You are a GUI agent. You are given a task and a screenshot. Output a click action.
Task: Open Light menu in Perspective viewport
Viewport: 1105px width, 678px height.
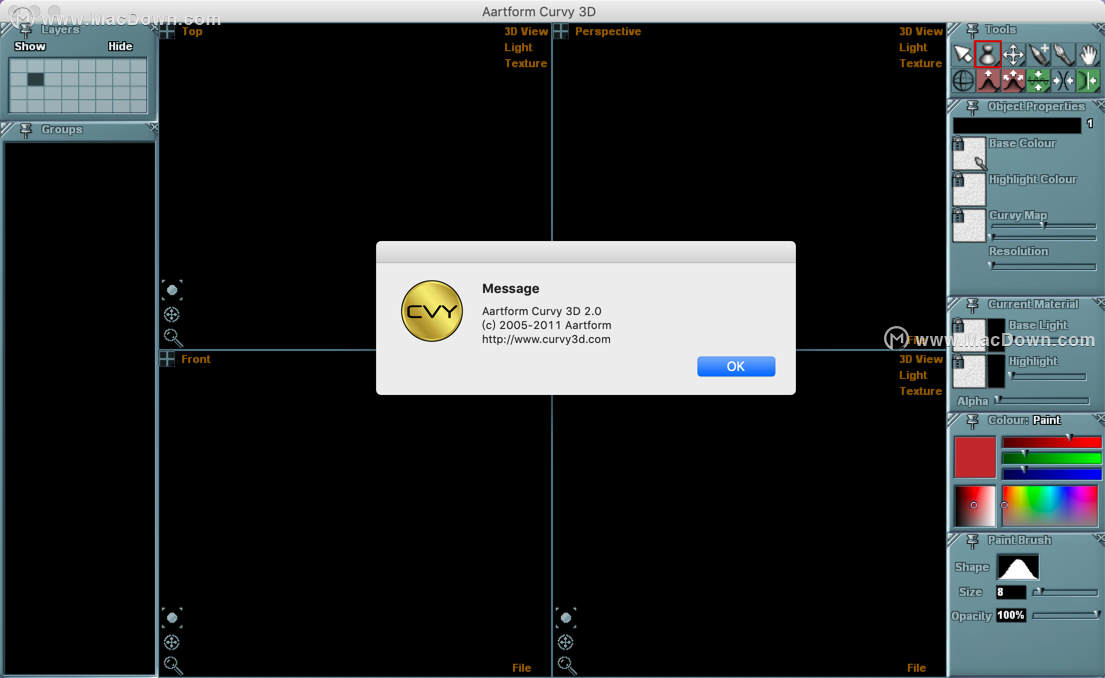pos(913,47)
